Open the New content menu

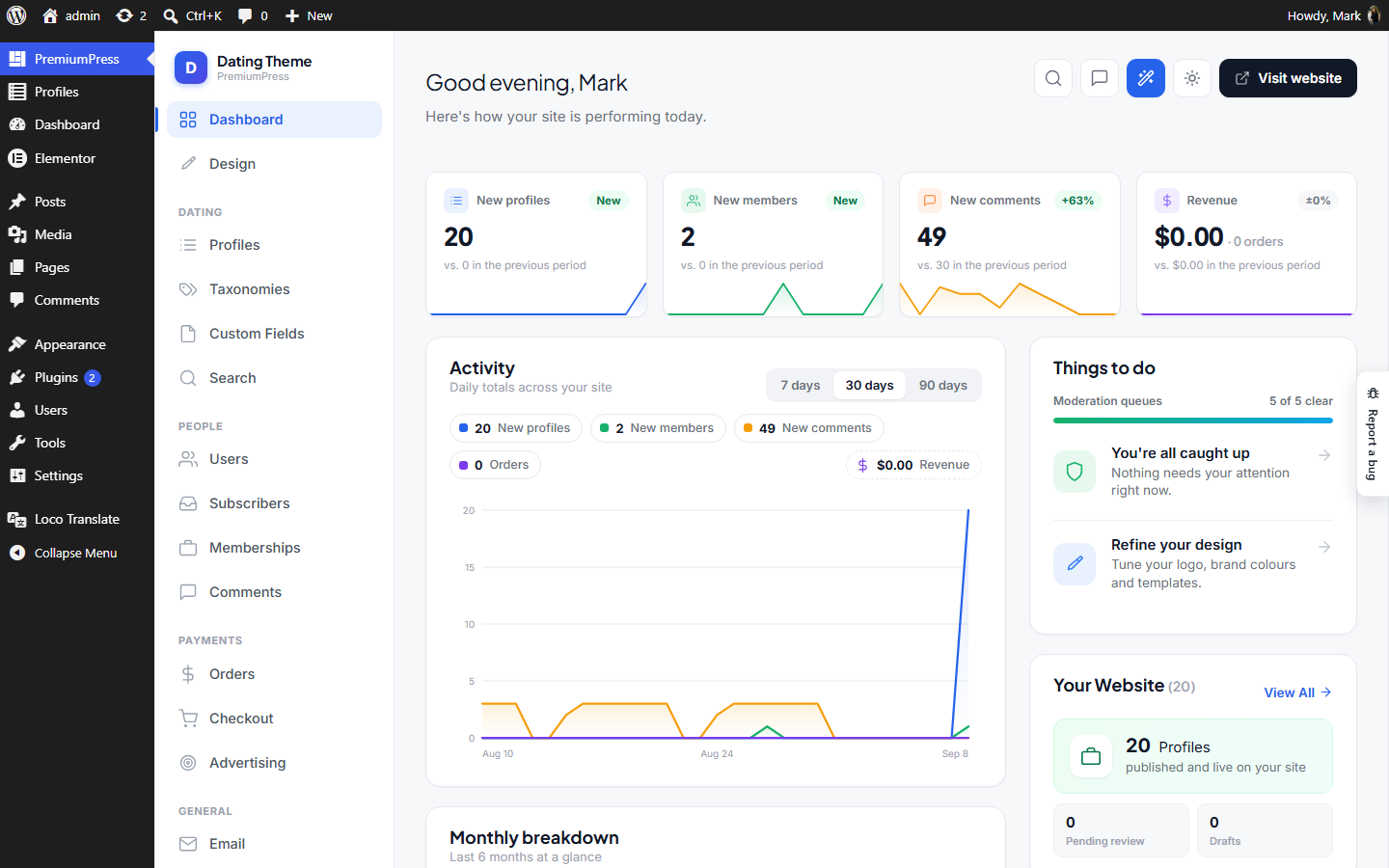click(x=309, y=15)
